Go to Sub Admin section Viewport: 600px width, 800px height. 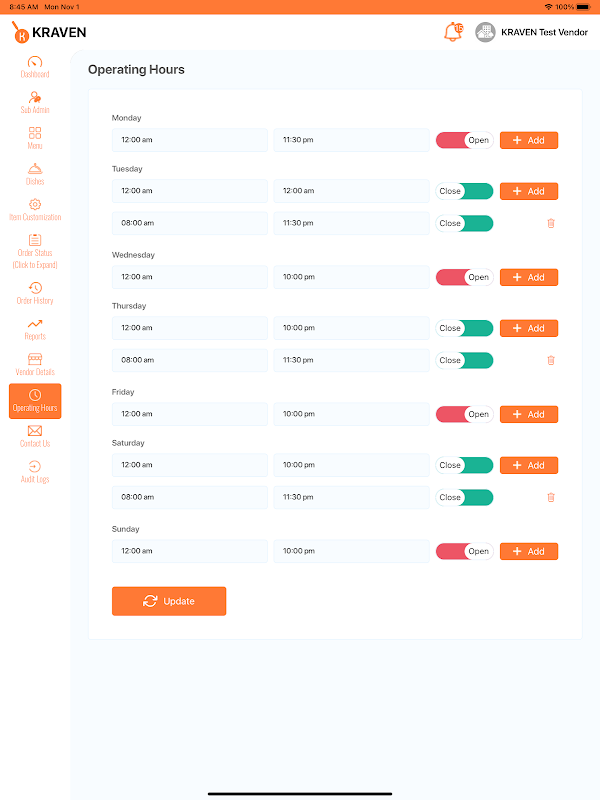(x=35, y=102)
